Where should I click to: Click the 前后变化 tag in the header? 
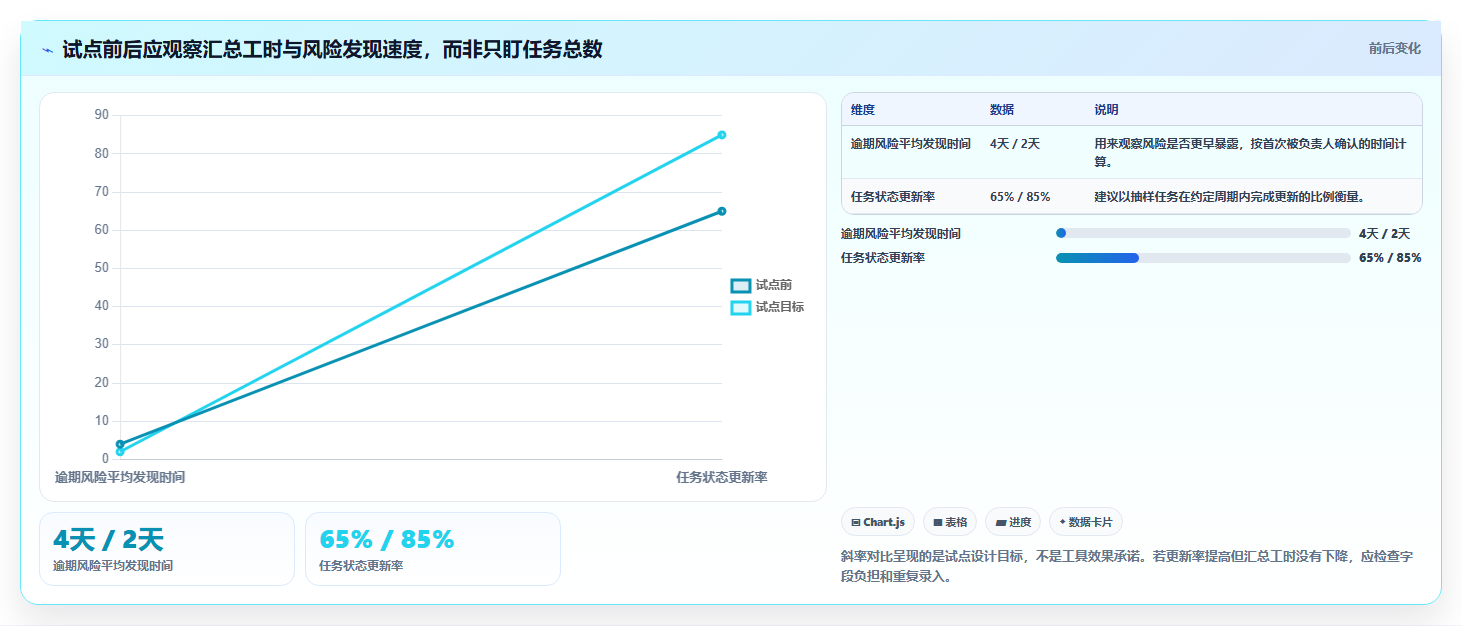pyautogui.click(x=1394, y=48)
